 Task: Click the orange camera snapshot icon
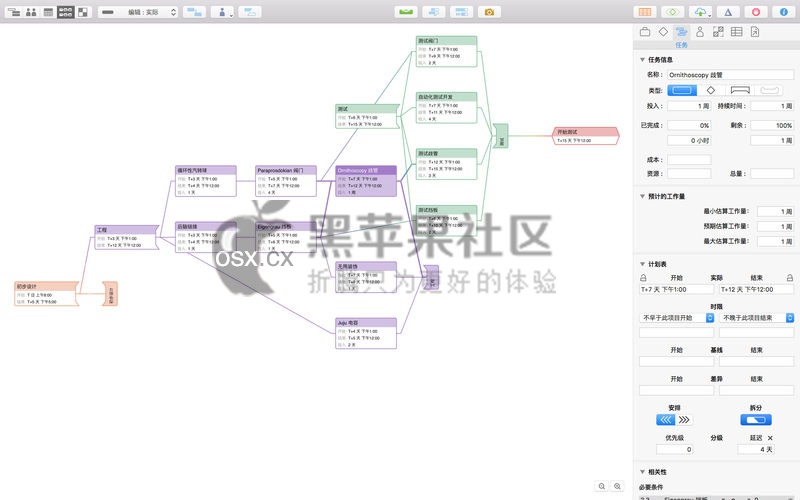489,12
